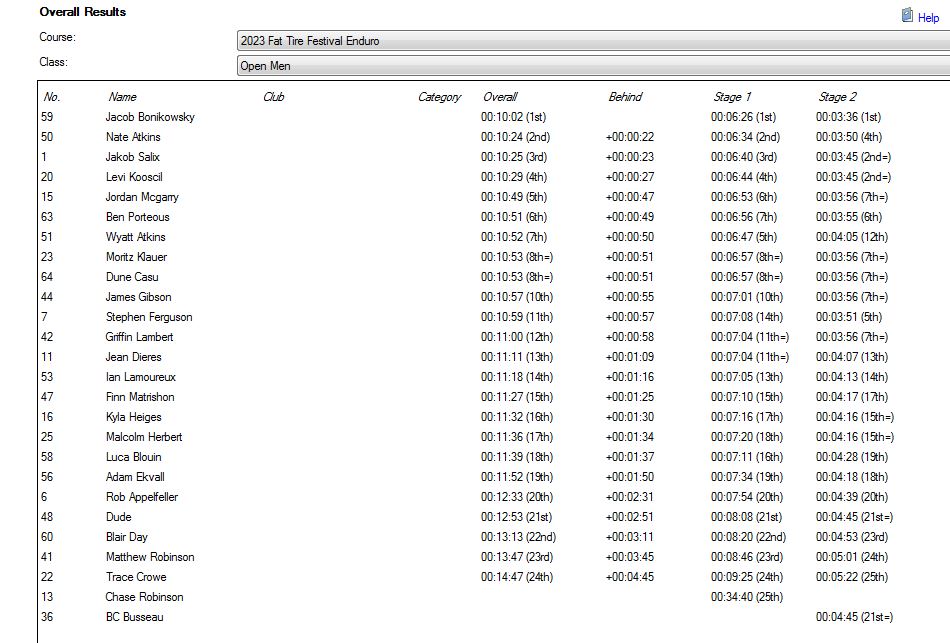Click the Behind column header
950x643 pixels.
click(x=625, y=97)
